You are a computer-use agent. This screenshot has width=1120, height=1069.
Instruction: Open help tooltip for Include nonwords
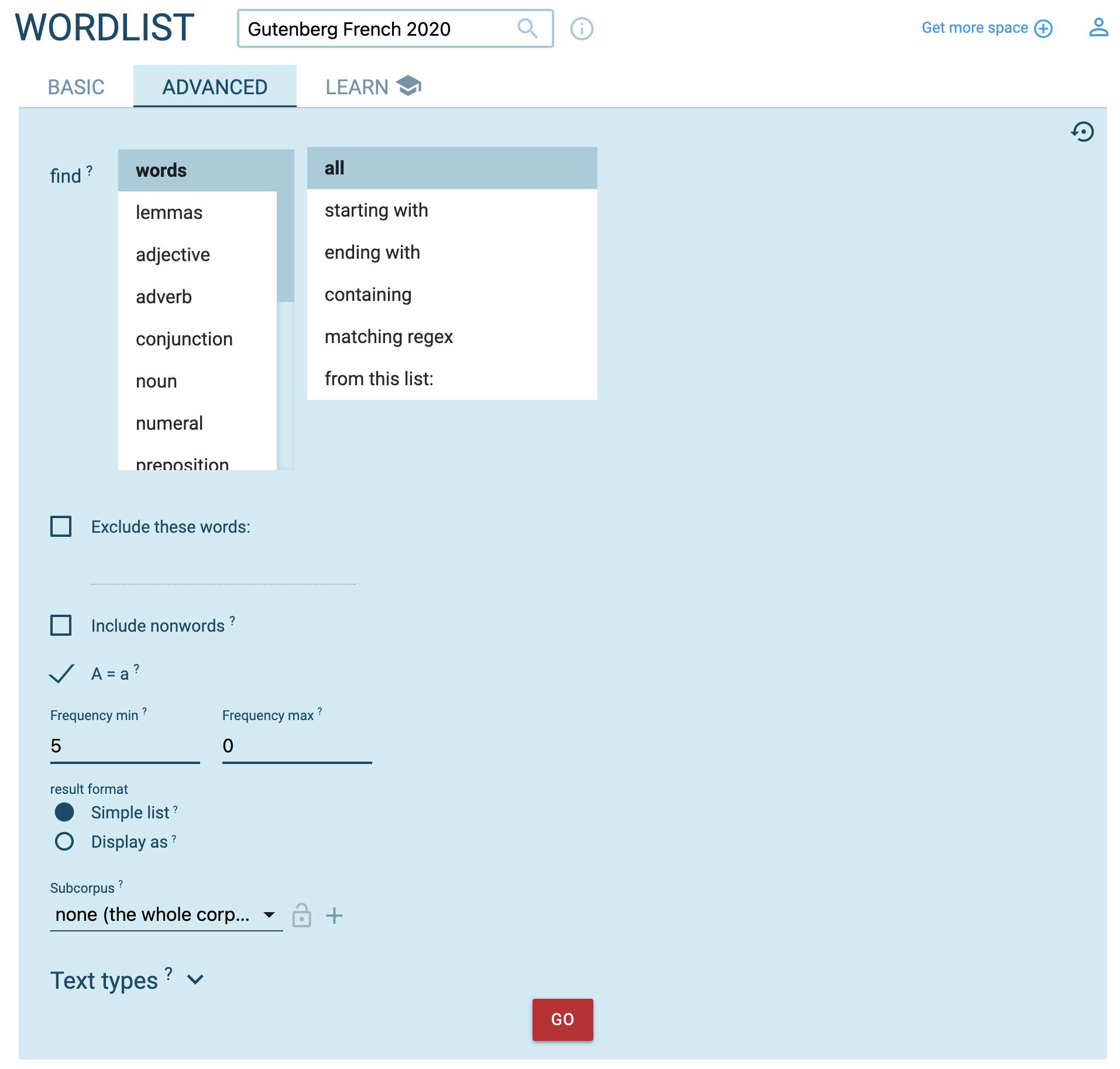[232, 620]
